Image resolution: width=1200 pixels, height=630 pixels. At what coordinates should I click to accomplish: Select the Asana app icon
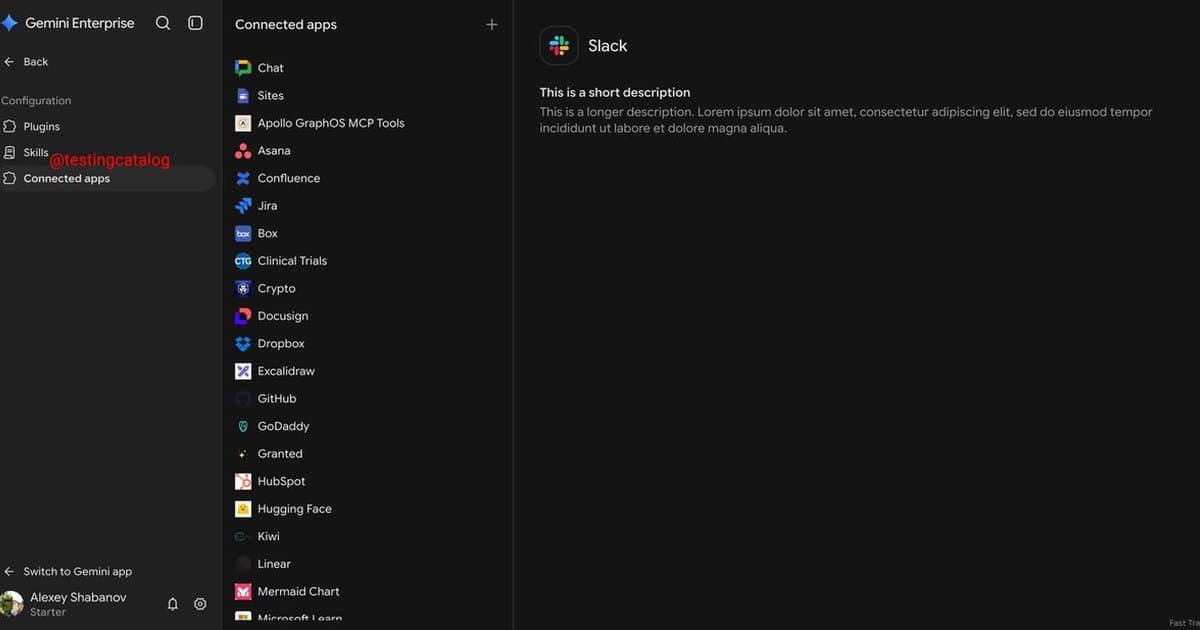(x=243, y=151)
